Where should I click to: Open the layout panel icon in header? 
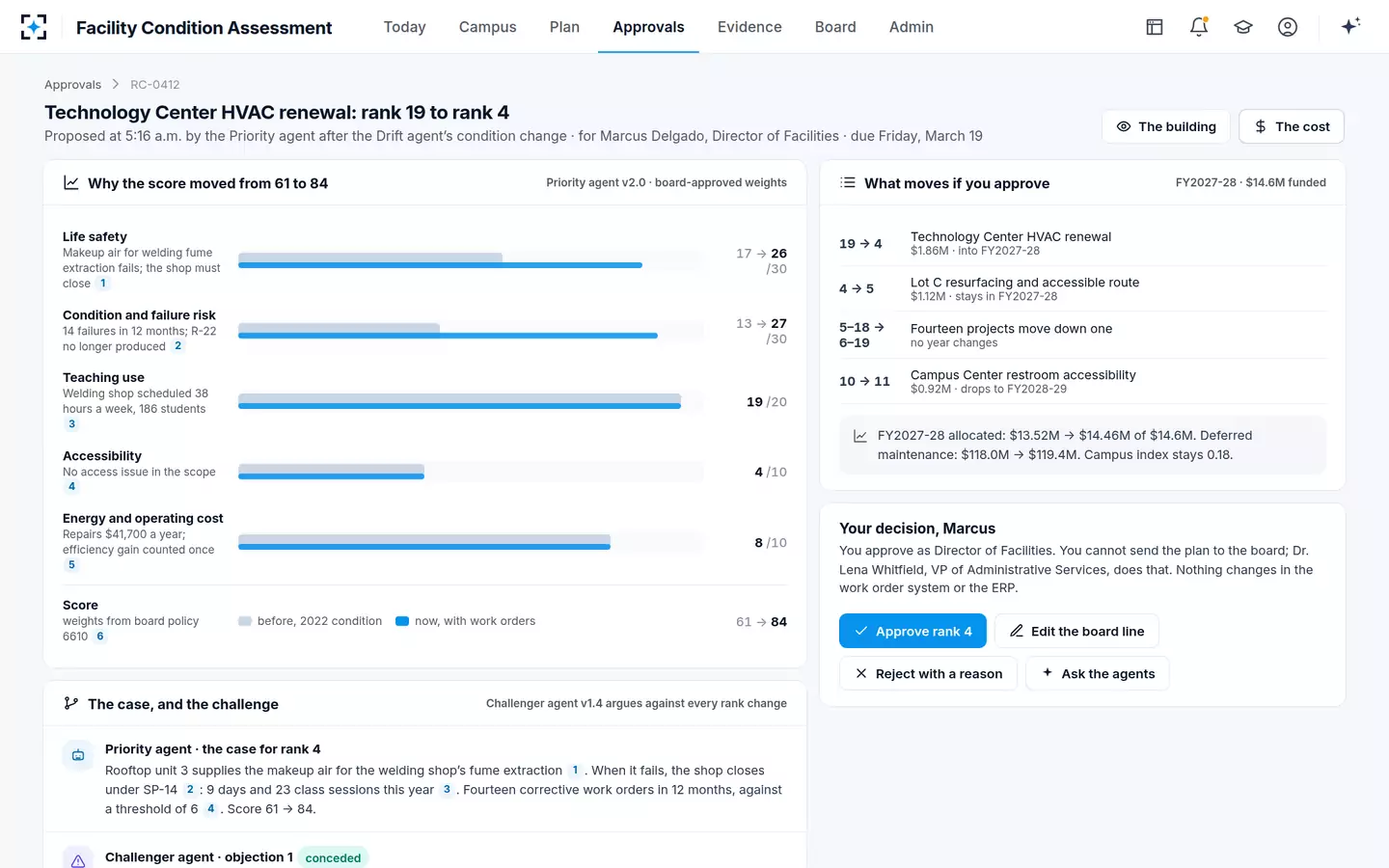(1155, 27)
